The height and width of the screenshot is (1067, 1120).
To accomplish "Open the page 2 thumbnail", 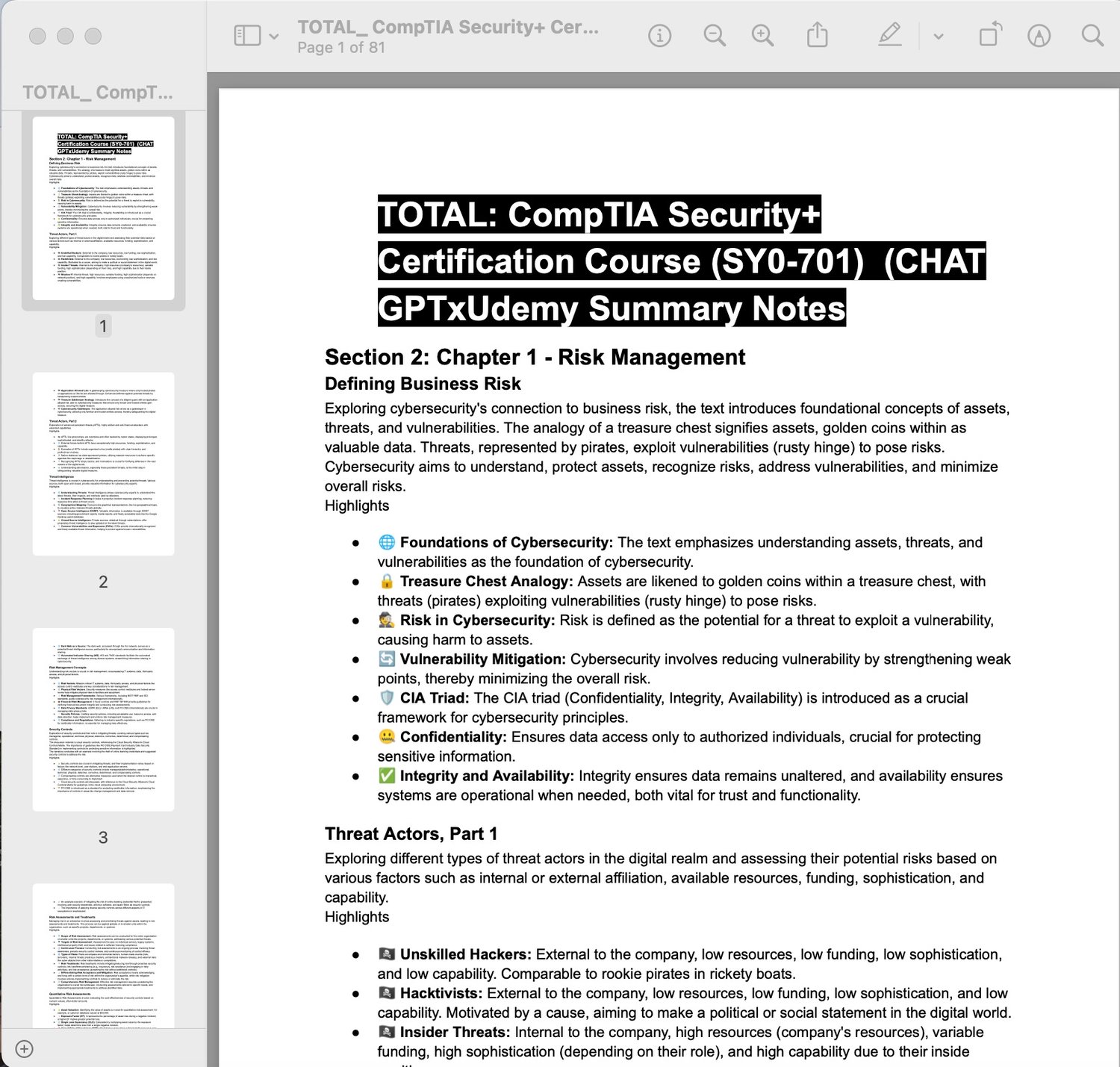I will tap(103, 464).
